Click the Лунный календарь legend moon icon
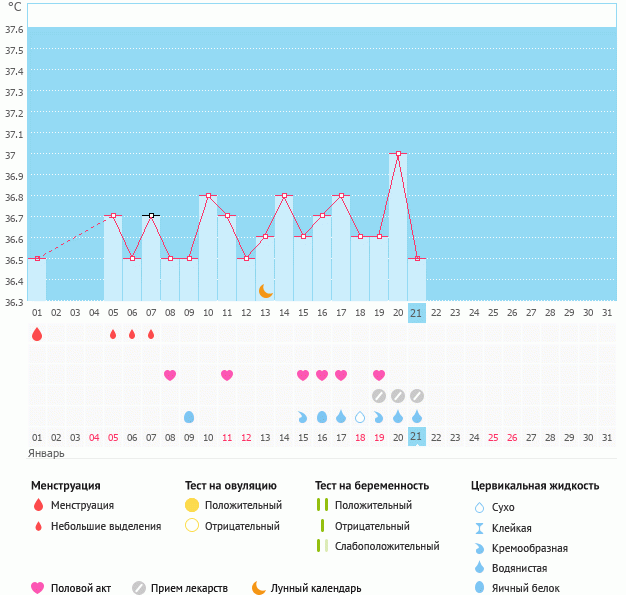 tap(259, 588)
